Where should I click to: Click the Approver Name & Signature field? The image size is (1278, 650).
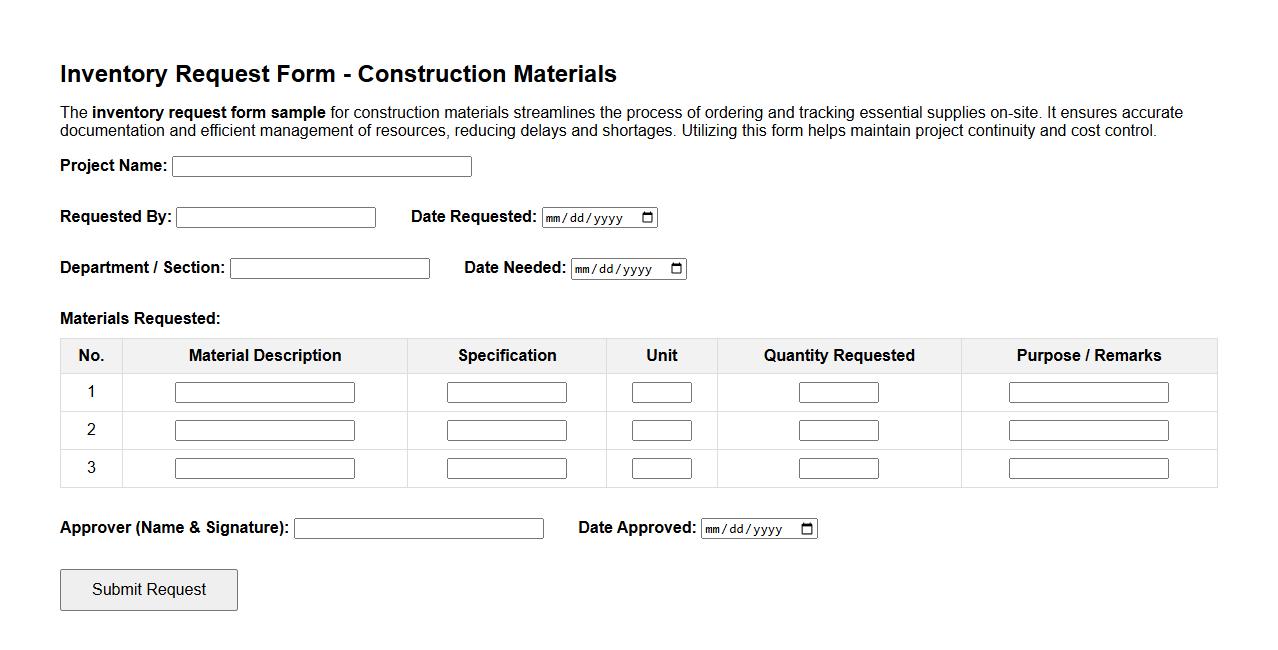[x=418, y=528]
